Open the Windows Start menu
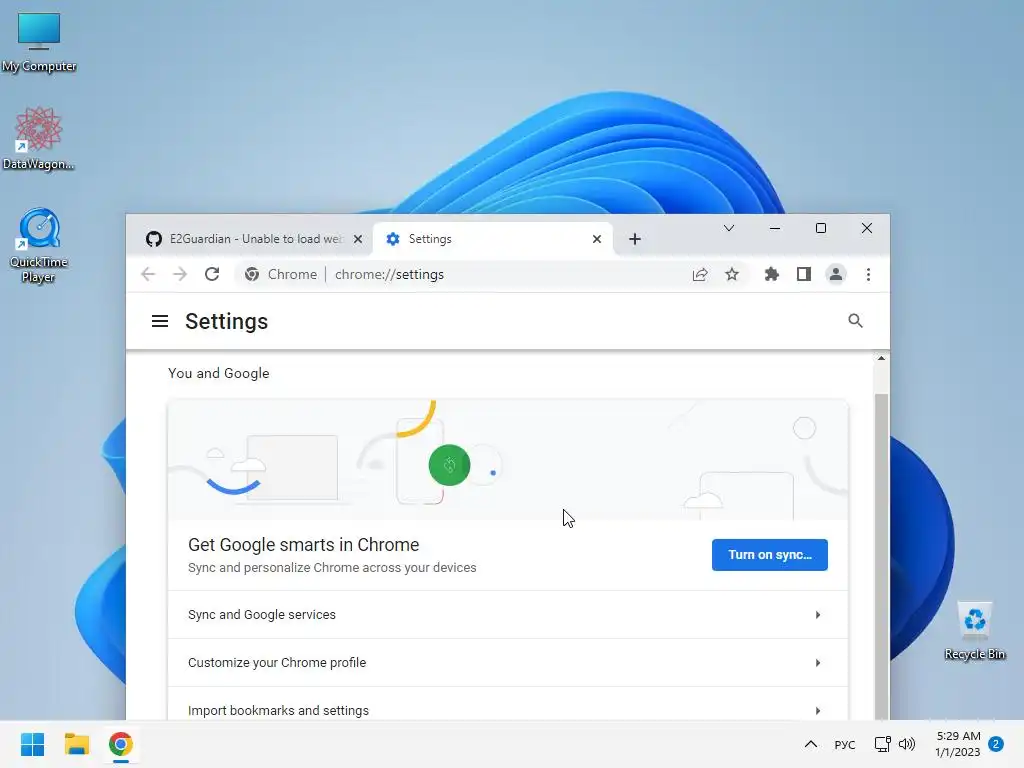This screenshot has width=1024, height=768. tap(32, 744)
